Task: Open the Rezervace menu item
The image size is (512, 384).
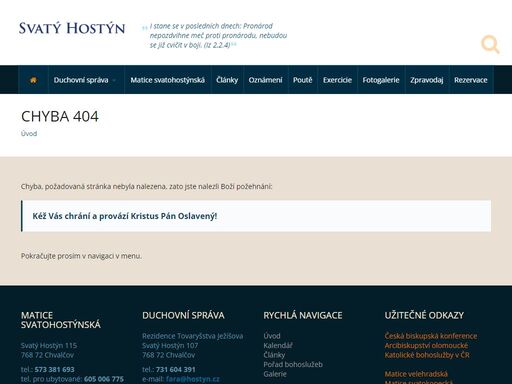Action: coord(470,80)
